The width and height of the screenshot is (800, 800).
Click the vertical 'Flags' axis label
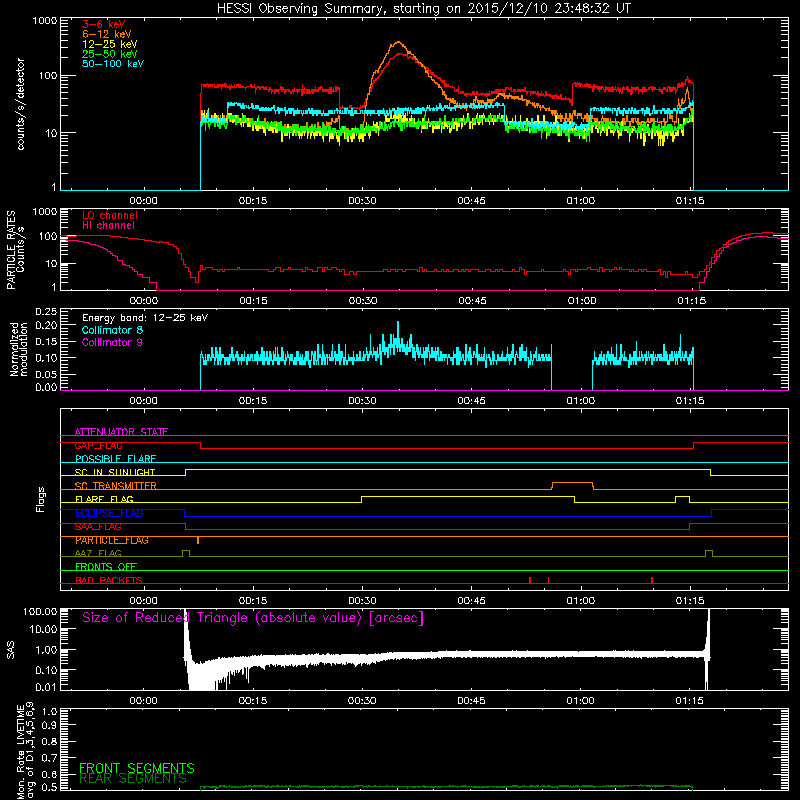tap(41, 500)
